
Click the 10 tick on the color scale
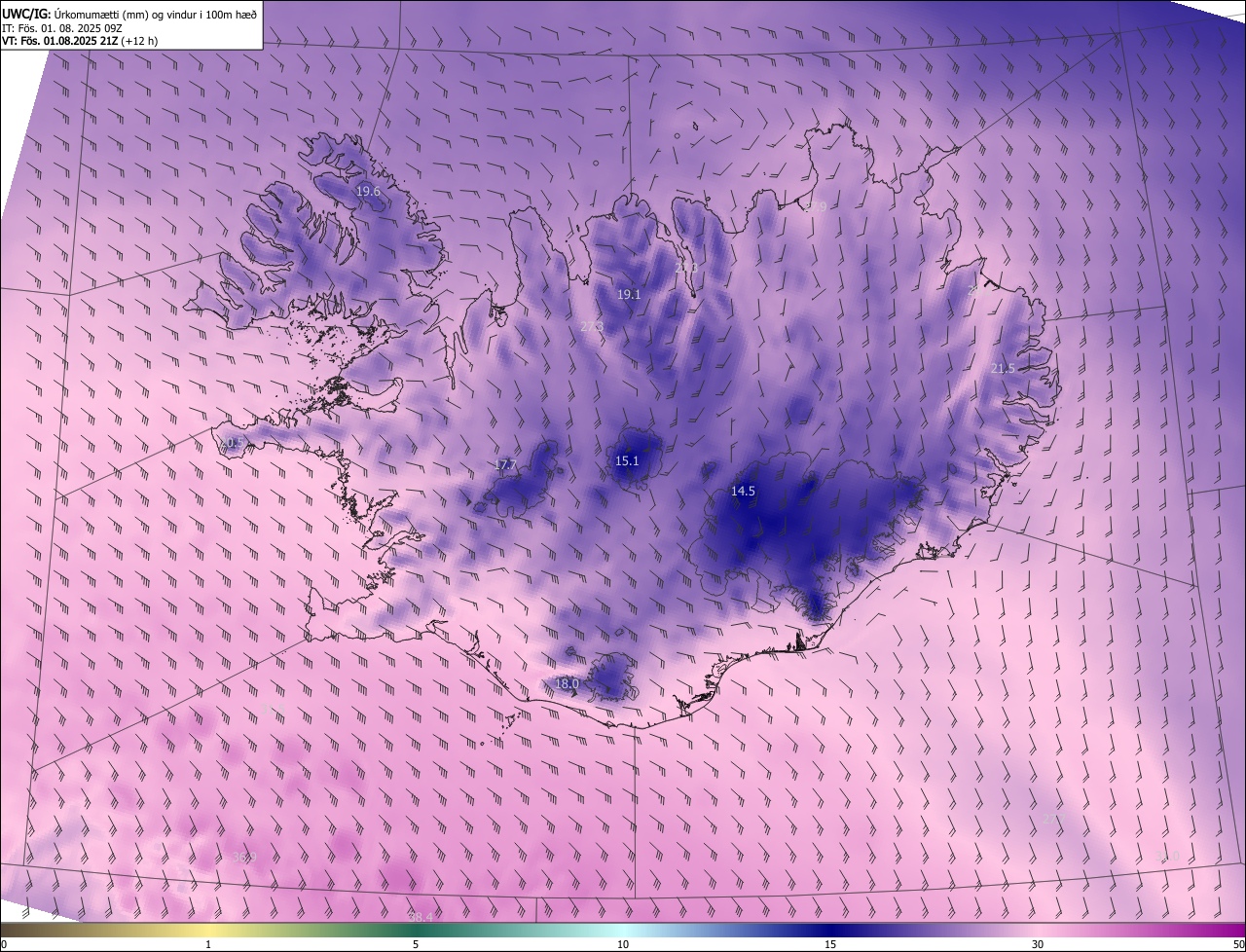click(x=623, y=944)
